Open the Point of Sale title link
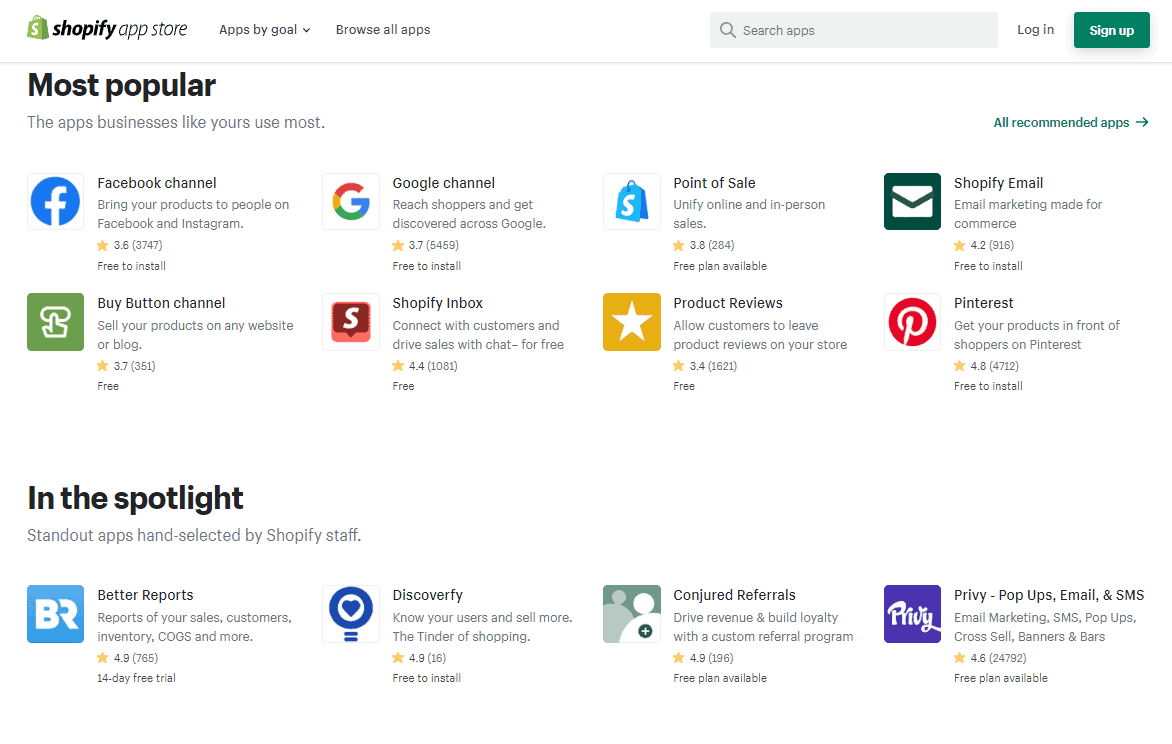 coord(714,183)
